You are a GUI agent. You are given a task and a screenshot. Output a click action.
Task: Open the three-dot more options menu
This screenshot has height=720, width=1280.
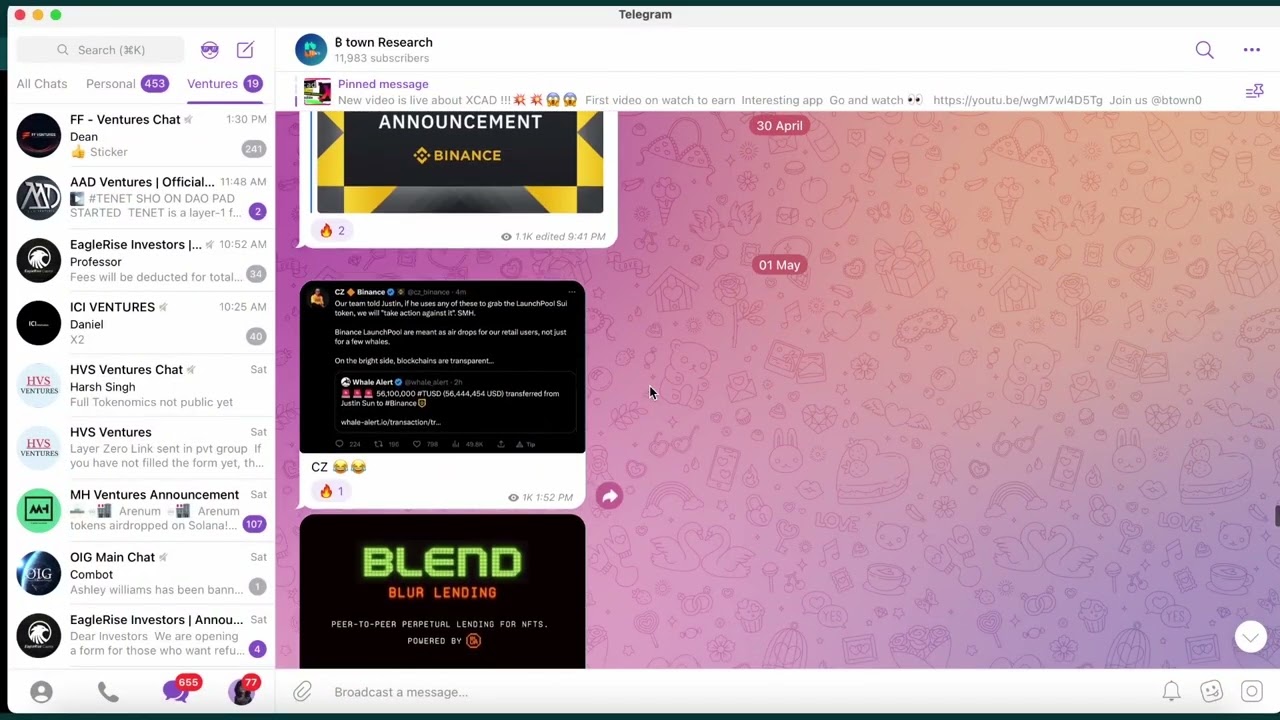pyautogui.click(x=1251, y=50)
